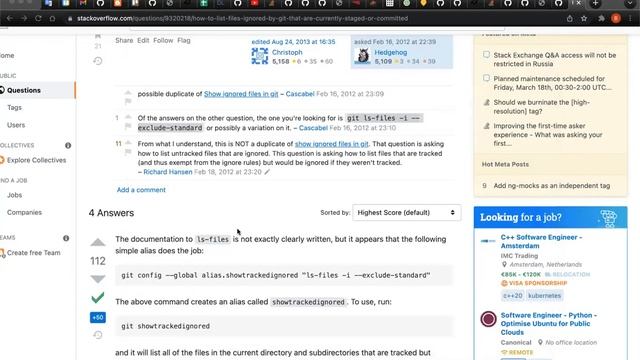Screen dimensions: 640x360
Task: Click Add a comment
Action: 141,190
